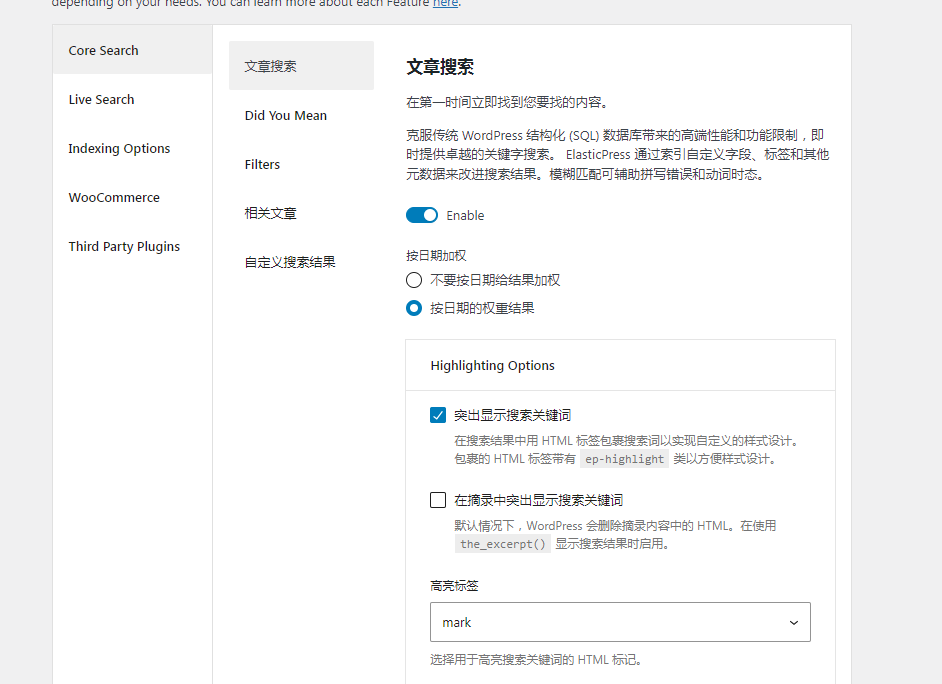
Task: Disable the Enable toggle switch
Action: (x=422, y=215)
